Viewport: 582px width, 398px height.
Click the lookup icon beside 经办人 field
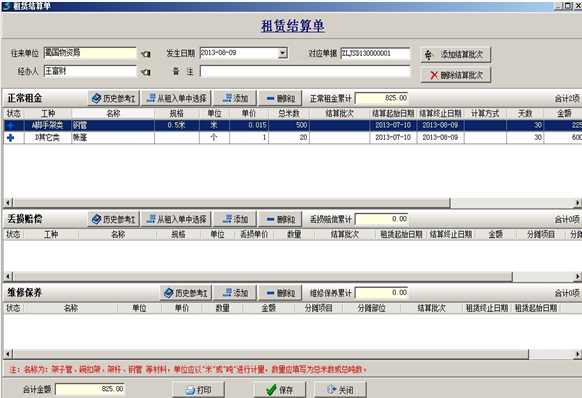pyautogui.click(x=146, y=72)
